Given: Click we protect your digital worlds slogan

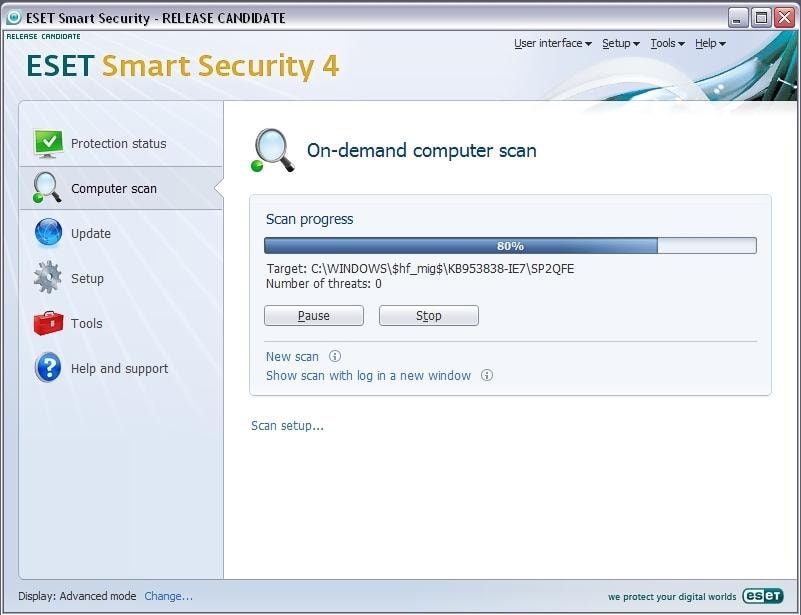Looking at the screenshot, I should [672, 597].
